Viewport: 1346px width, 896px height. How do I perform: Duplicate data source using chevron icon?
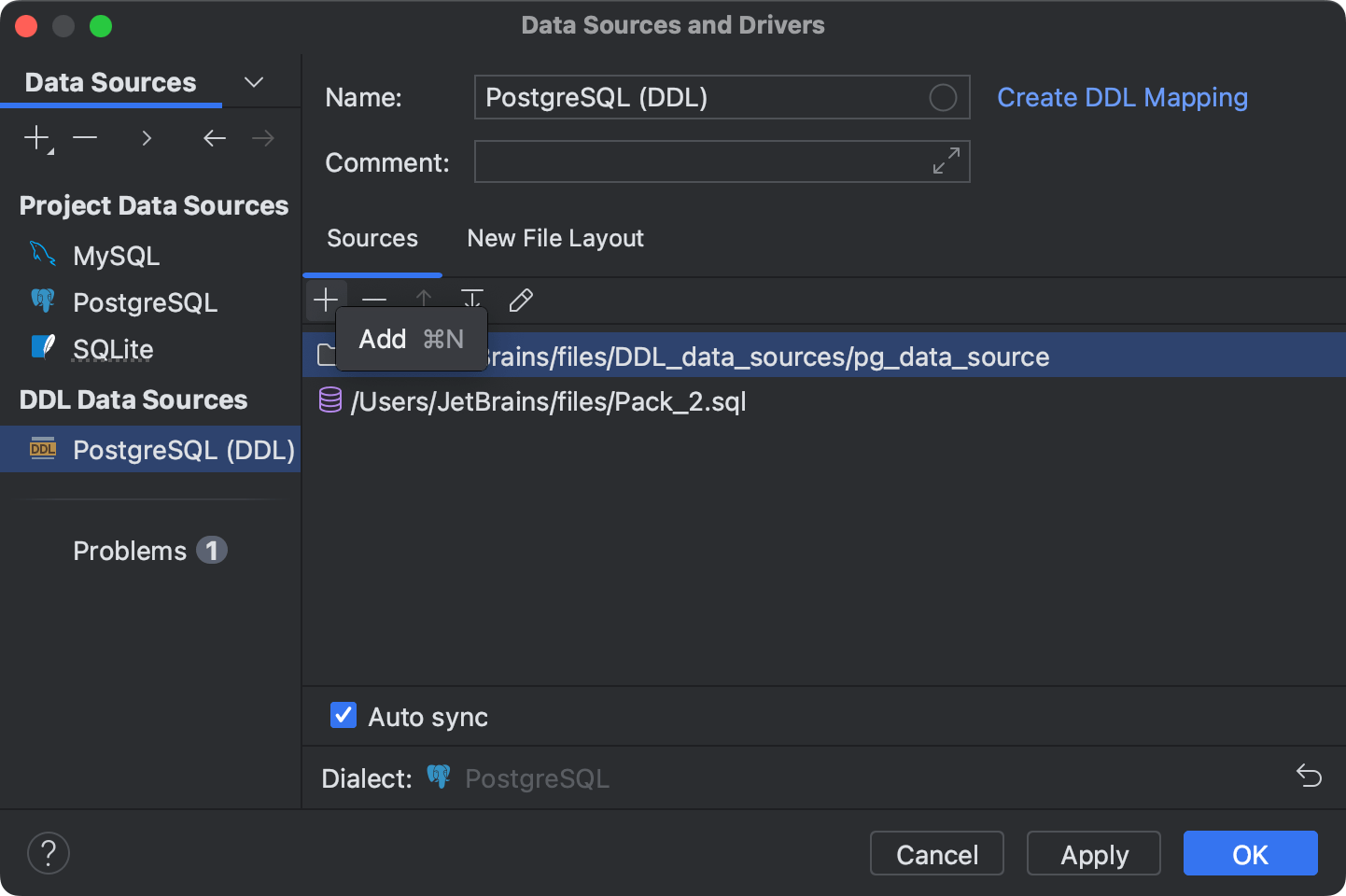147,137
